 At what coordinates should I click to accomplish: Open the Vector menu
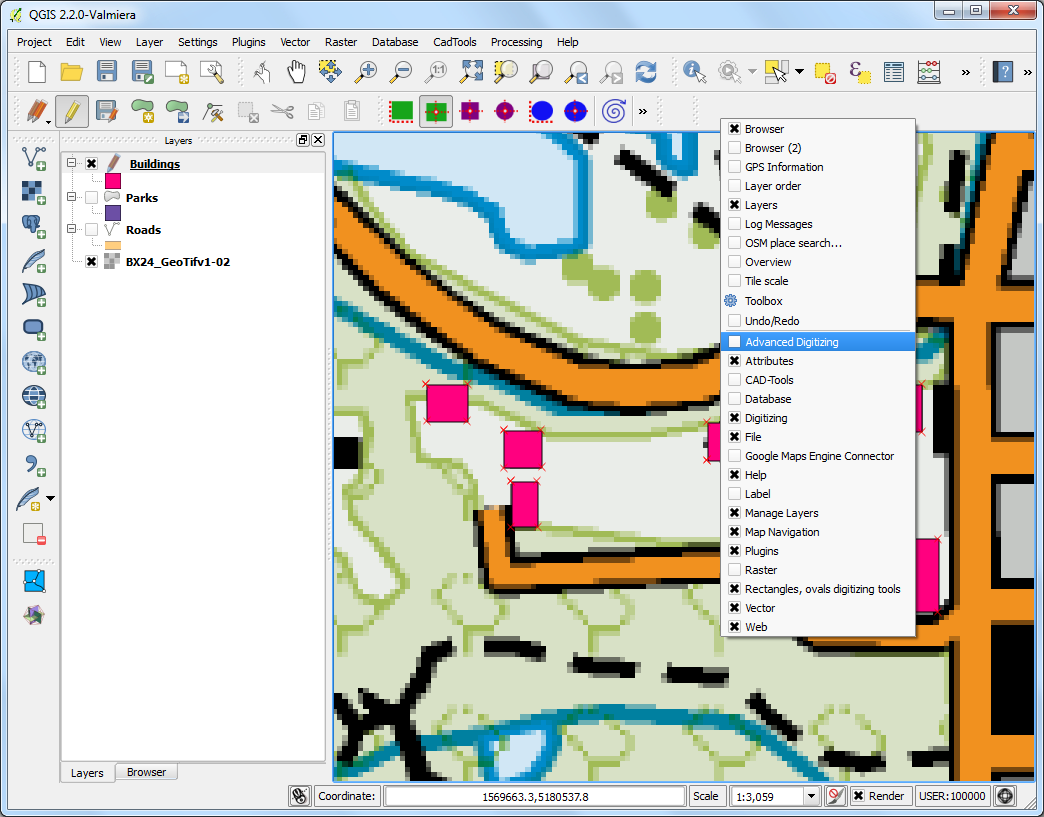tap(295, 42)
